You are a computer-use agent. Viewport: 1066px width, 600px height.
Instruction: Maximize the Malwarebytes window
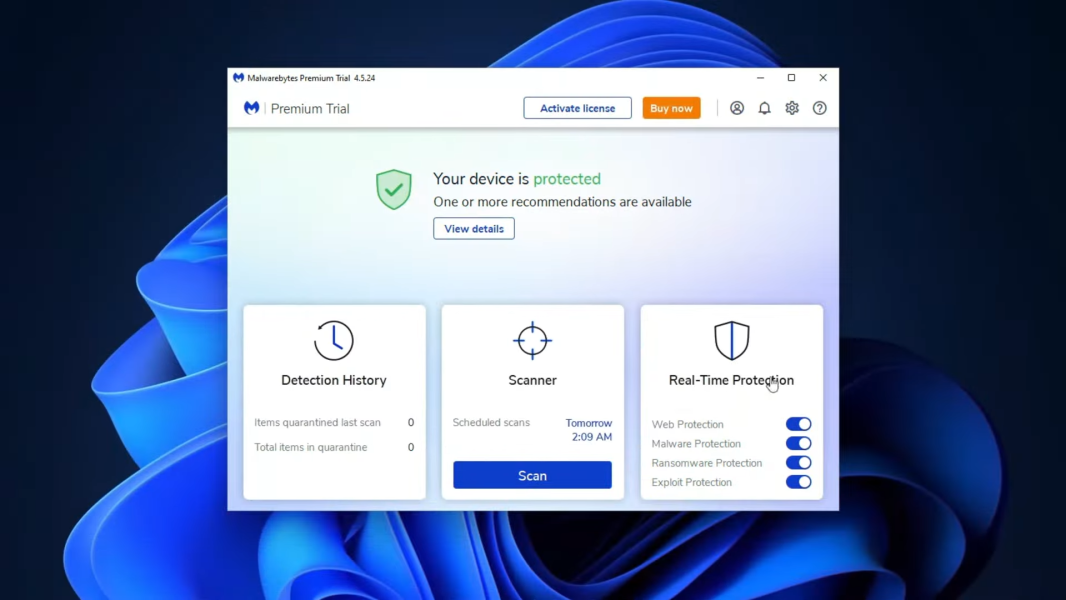(x=791, y=77)
